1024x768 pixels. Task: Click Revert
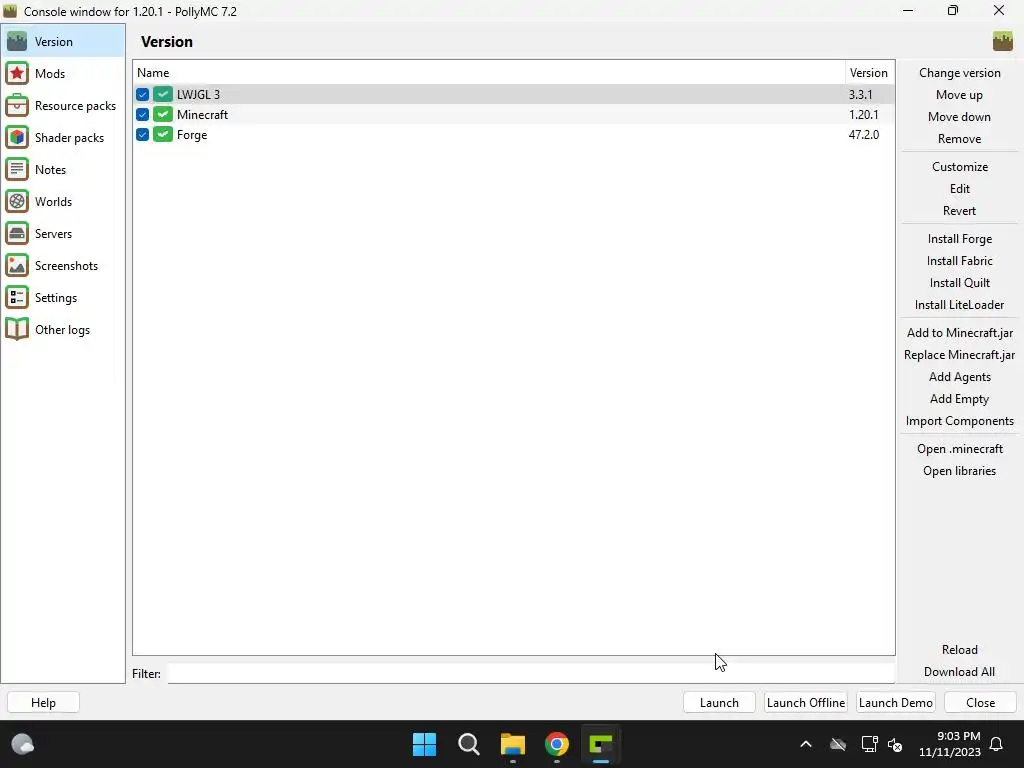point(959,210)
